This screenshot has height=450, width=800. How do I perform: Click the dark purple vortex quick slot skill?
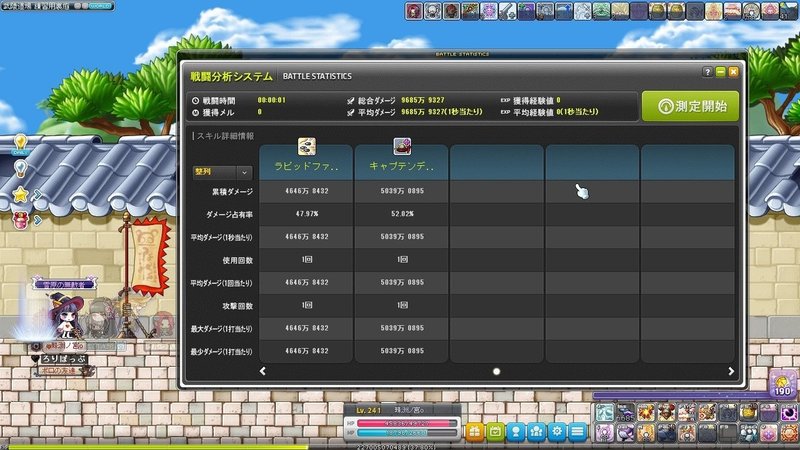790,412
